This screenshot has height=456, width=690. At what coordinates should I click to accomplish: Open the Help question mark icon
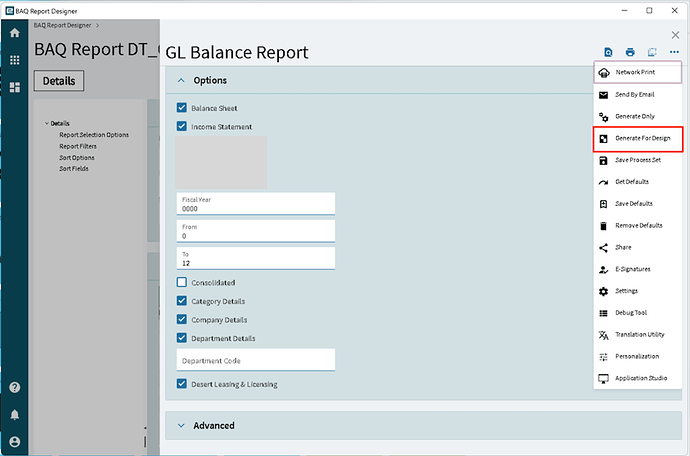[x=15, y=387]
